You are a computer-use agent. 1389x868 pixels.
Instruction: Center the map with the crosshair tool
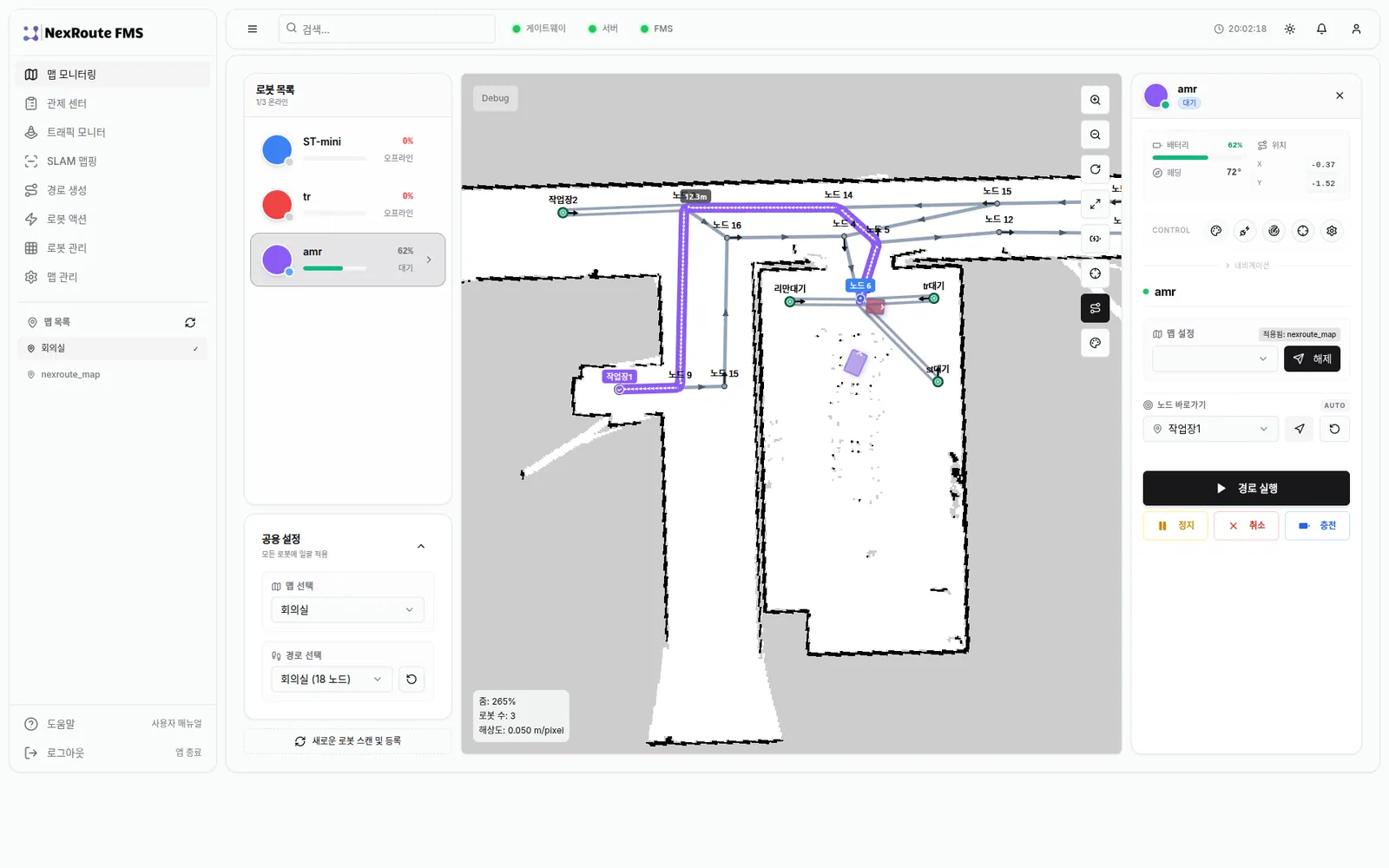coord(1095,273)
